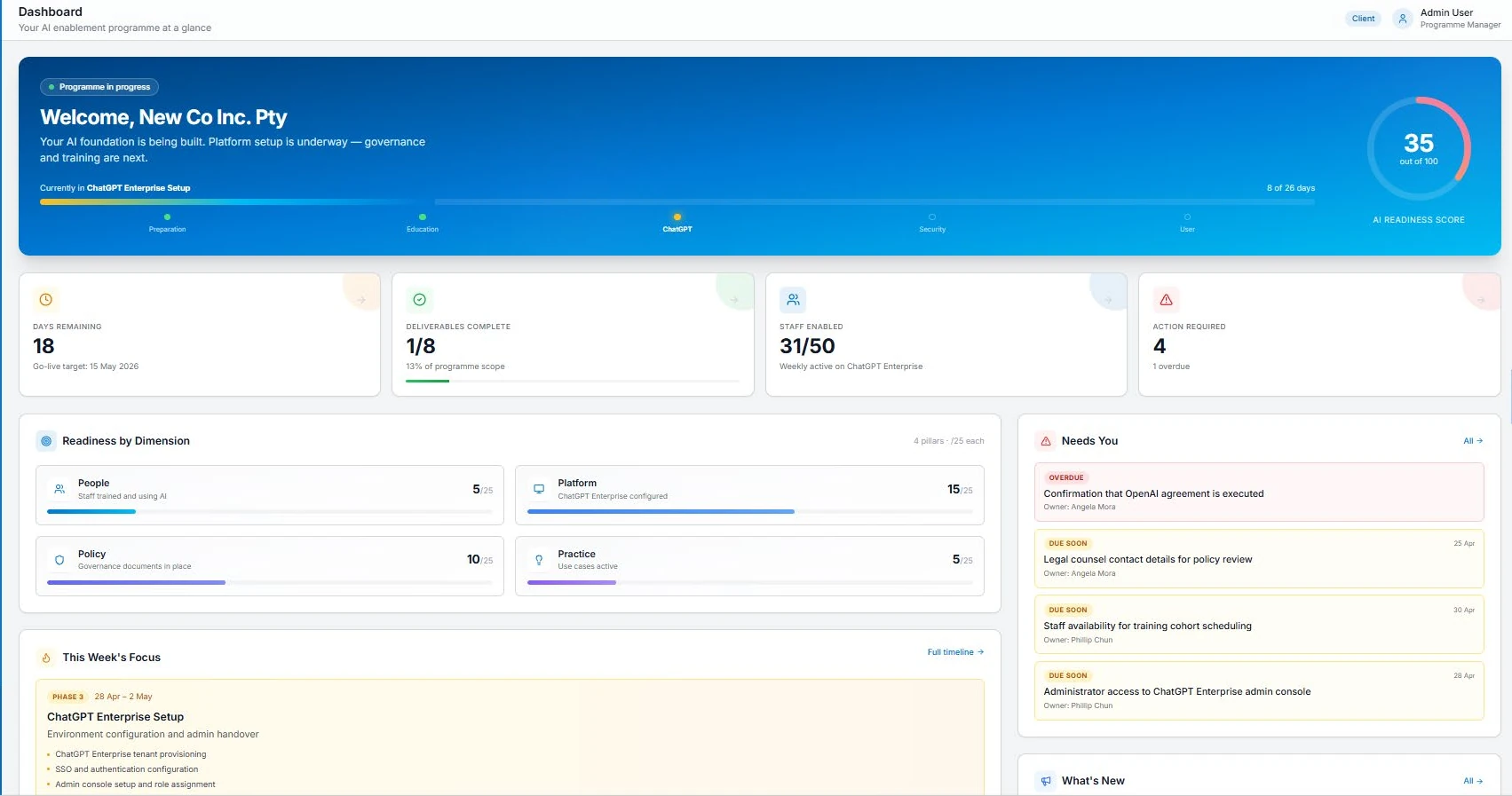Viewport: 1512px width, 796px height.
Task: Select the User phase marker
Action: tap(1187, 223)
